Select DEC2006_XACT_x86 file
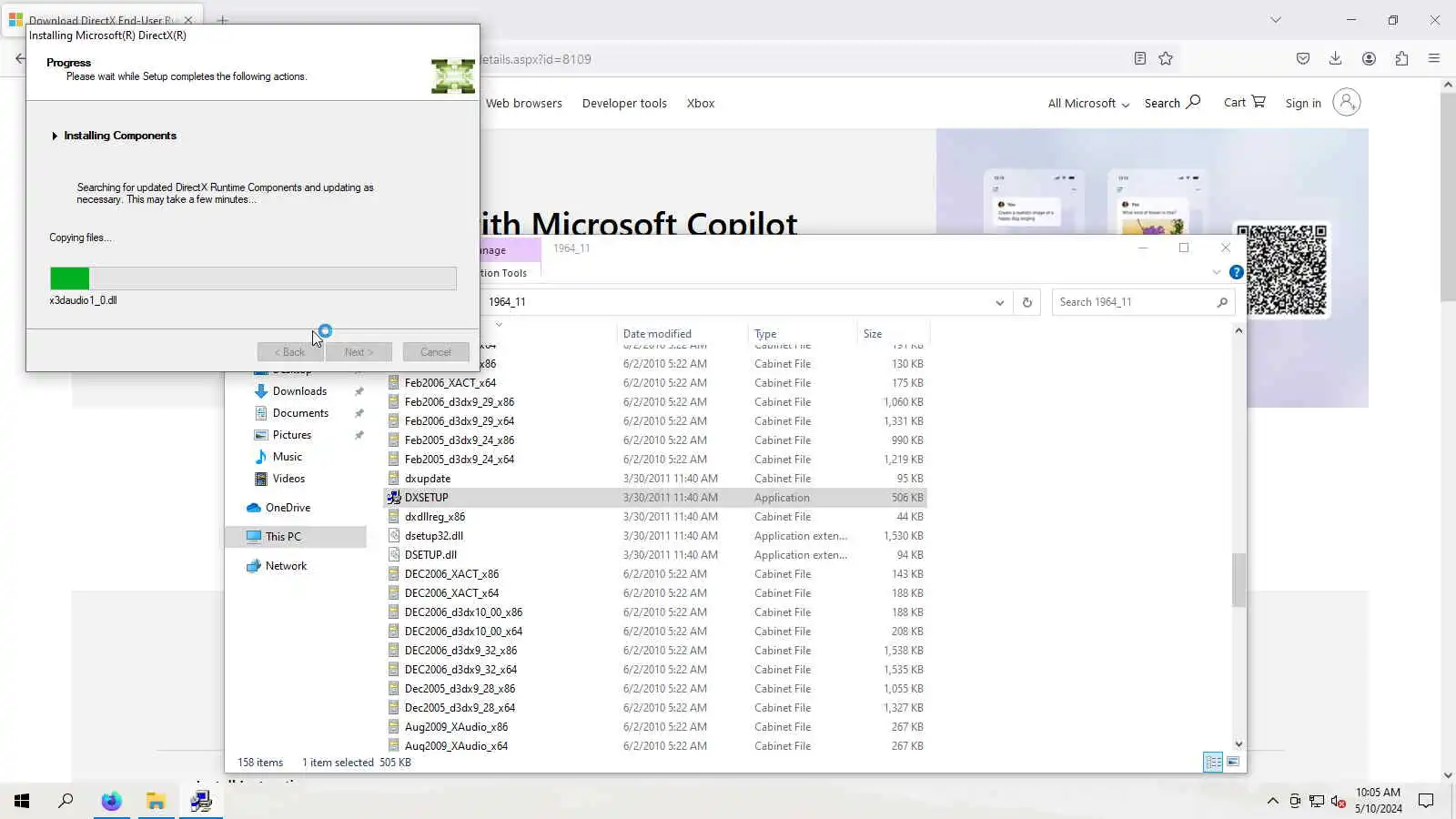 pos(451,574)
